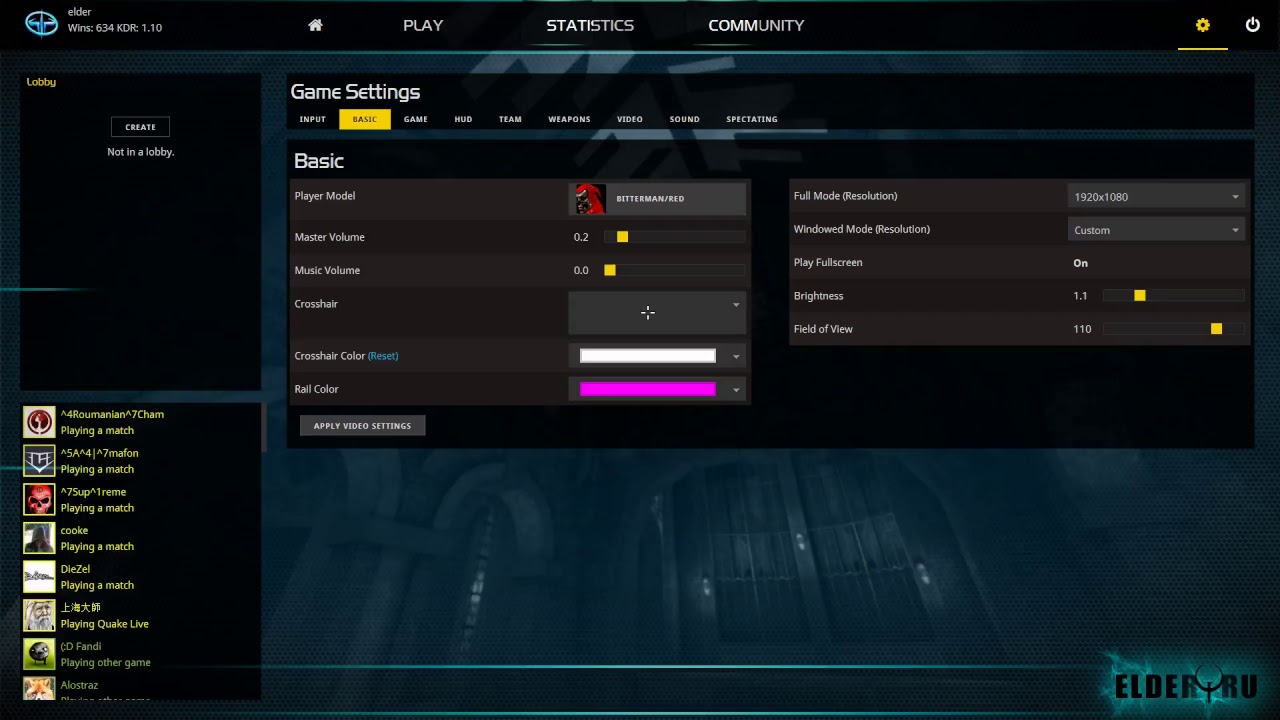Click the Bitterman/Red player model button

pyautogui.click(x=658, y=199)
